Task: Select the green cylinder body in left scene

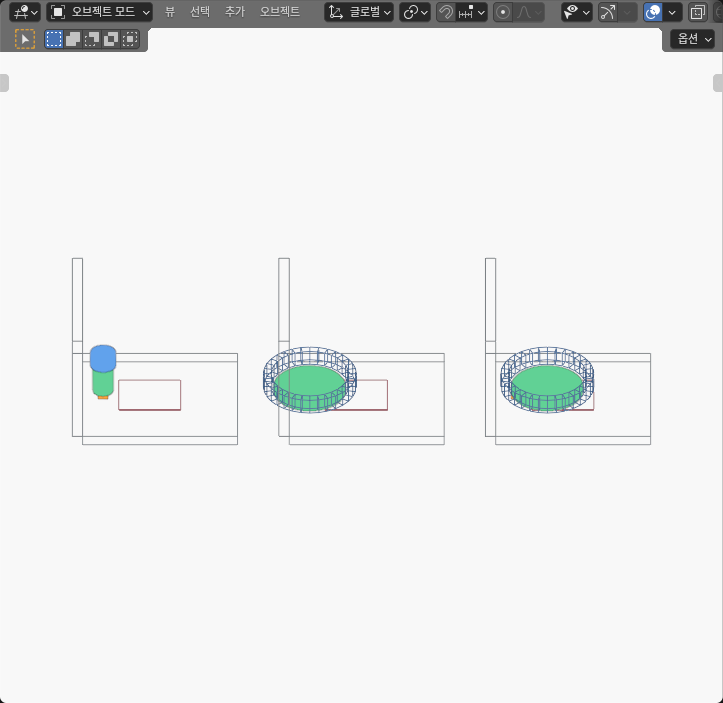Action: (x=103, y=383)
